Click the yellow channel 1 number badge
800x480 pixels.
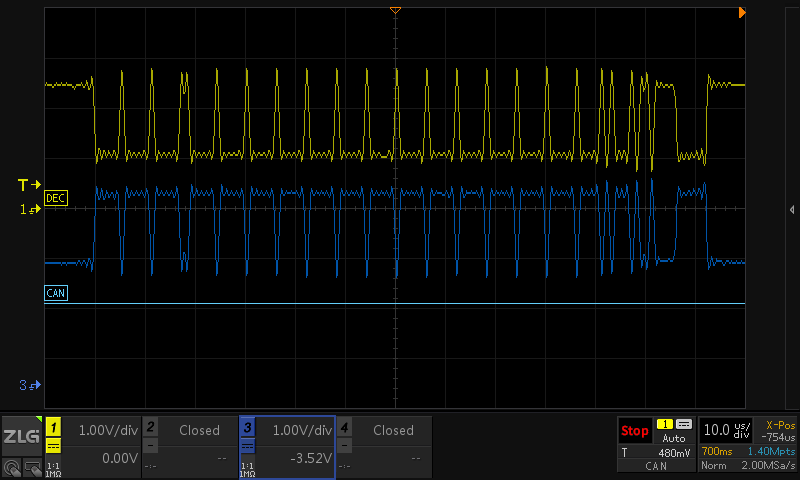[x=53, y=428]
